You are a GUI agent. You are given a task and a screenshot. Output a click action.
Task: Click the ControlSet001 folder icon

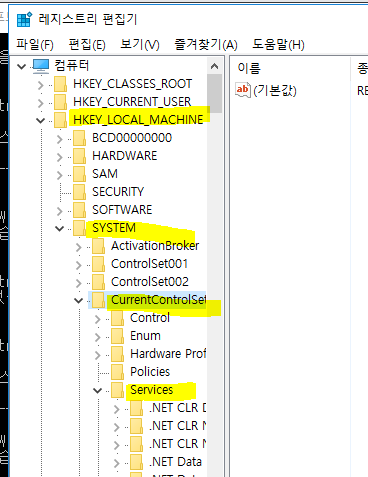pos(99,264)
